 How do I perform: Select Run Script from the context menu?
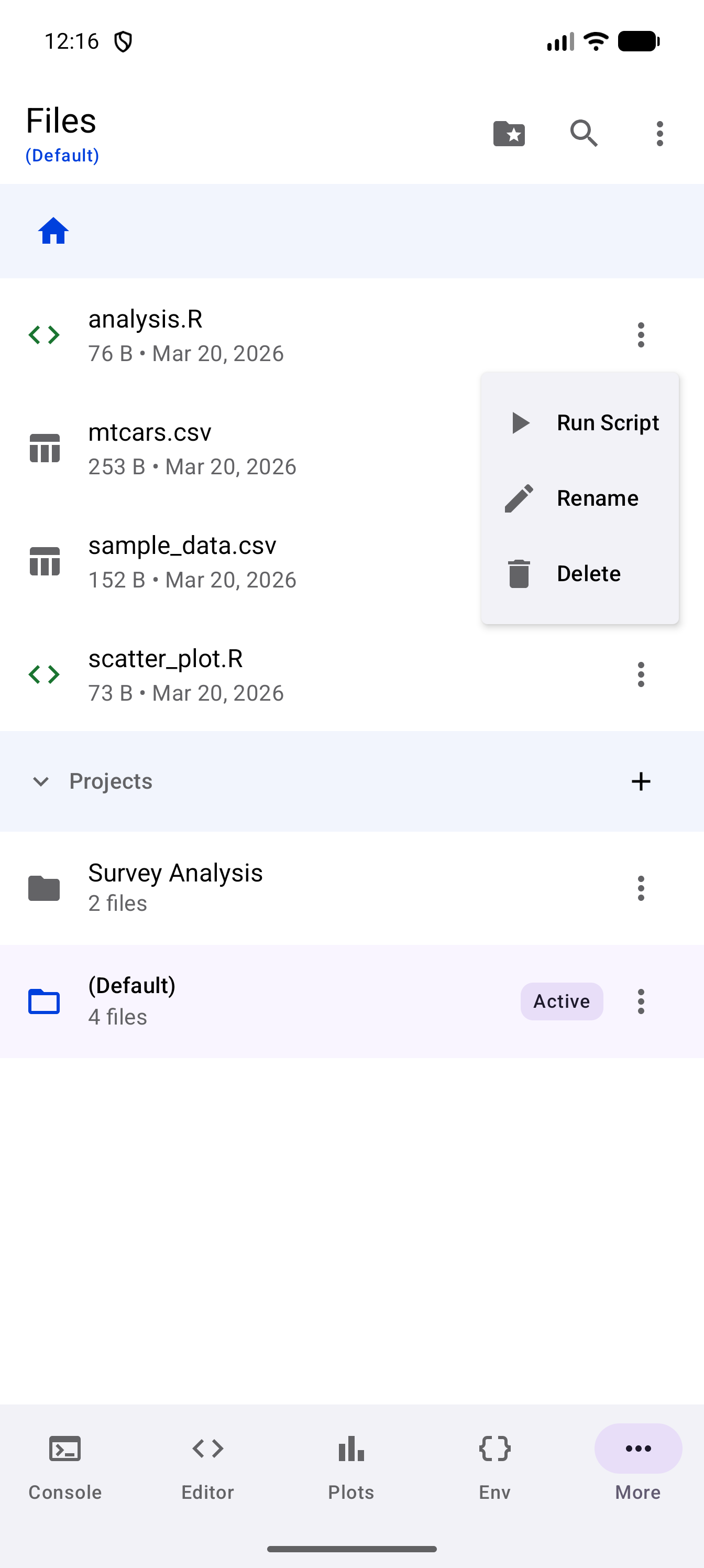coord(580,422)
